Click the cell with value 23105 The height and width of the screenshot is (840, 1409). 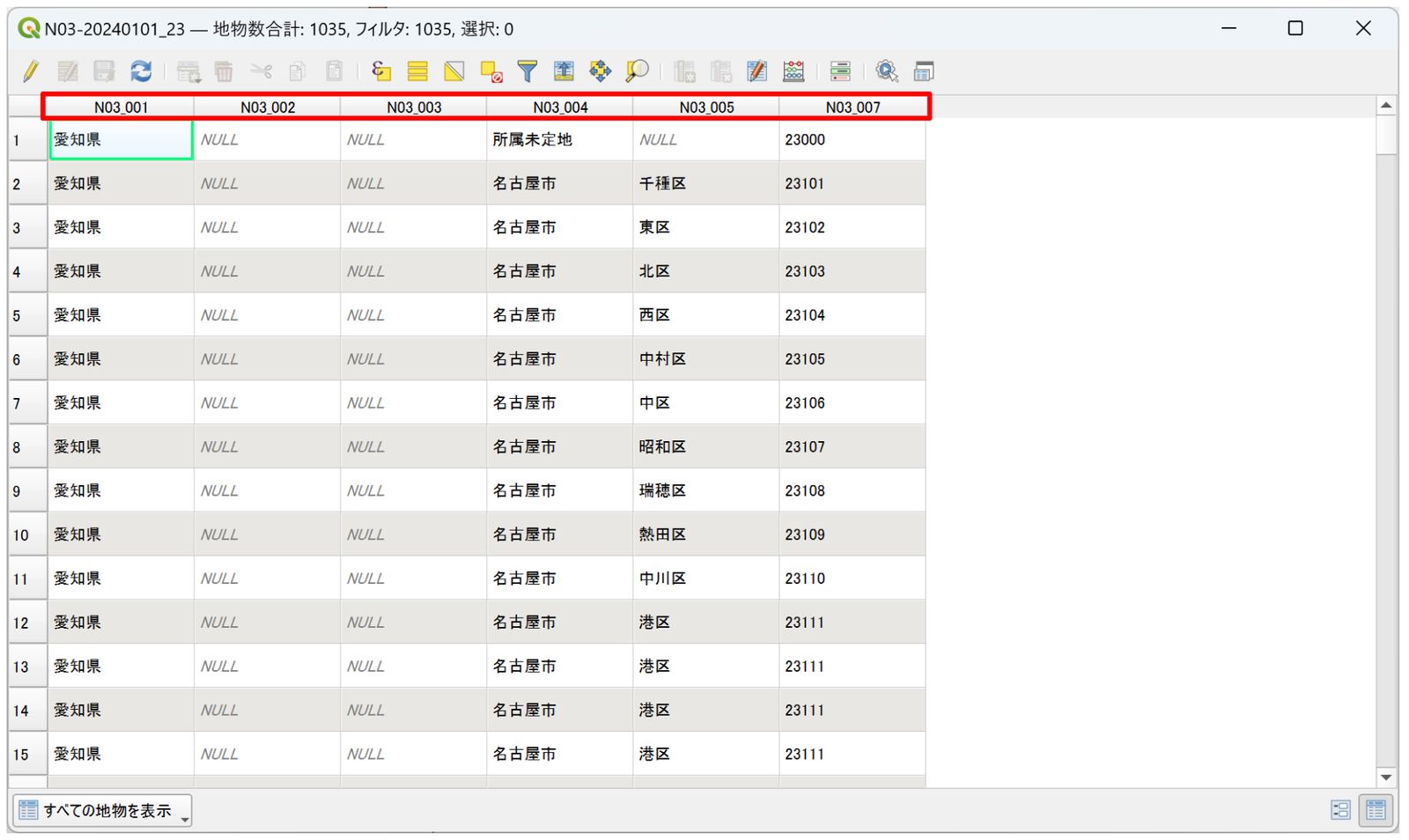pos(852,358)
